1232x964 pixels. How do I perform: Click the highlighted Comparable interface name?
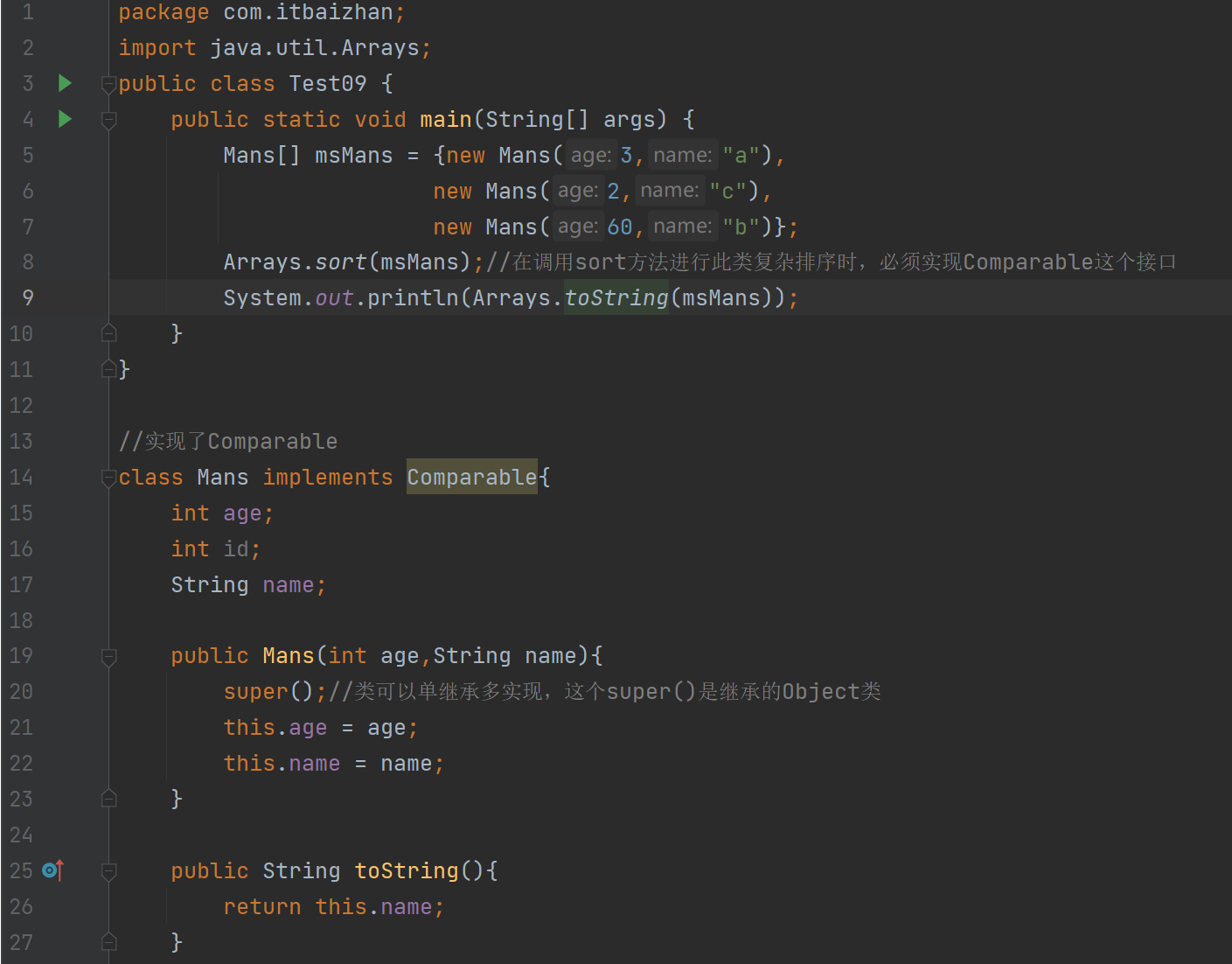tap(472, 477)
